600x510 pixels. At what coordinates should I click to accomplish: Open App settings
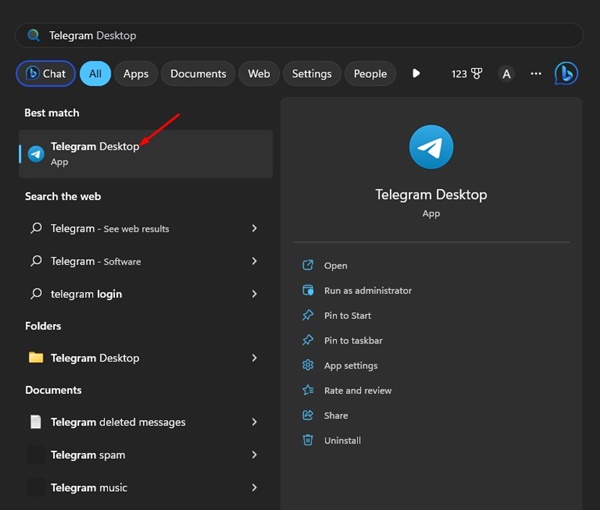point(351,366)
